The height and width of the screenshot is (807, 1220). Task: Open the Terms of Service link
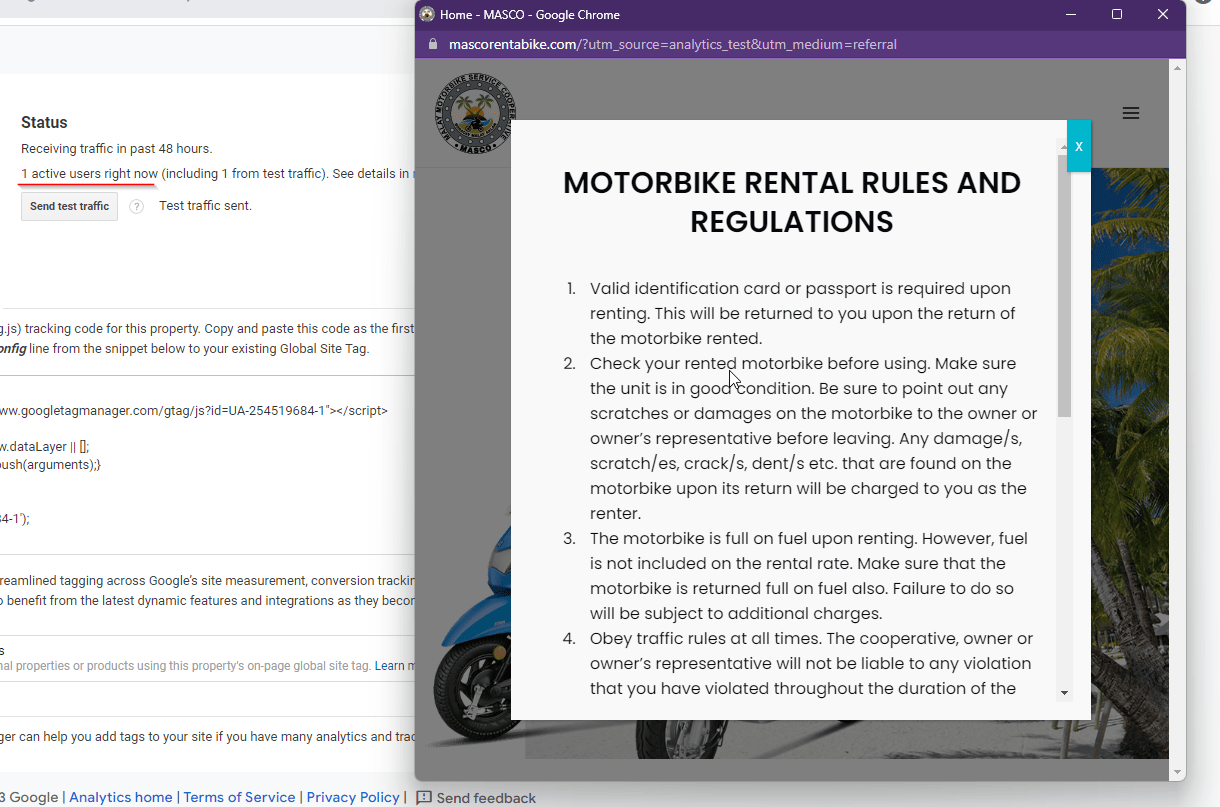coord(239,797)
